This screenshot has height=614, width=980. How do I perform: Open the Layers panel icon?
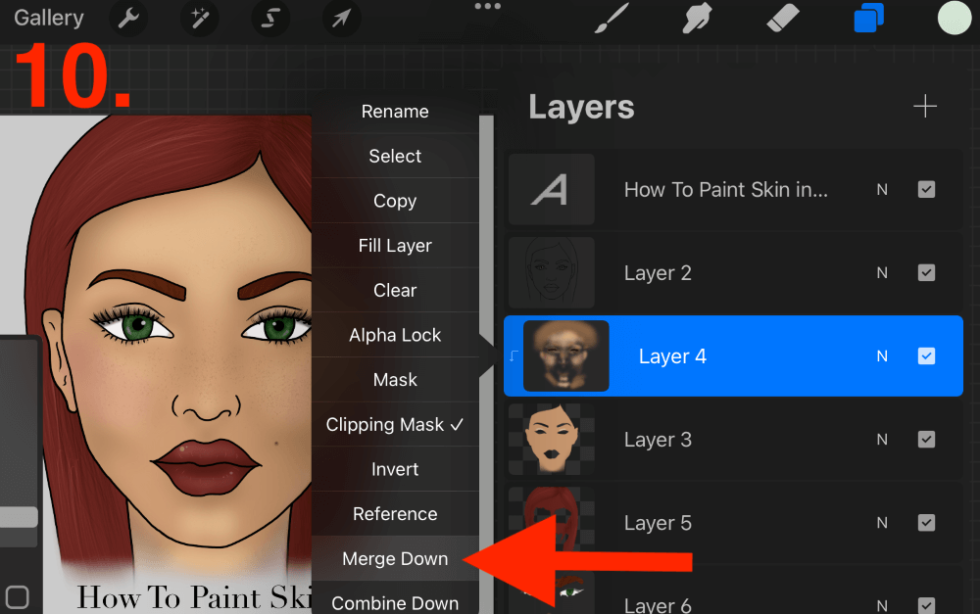868,18
